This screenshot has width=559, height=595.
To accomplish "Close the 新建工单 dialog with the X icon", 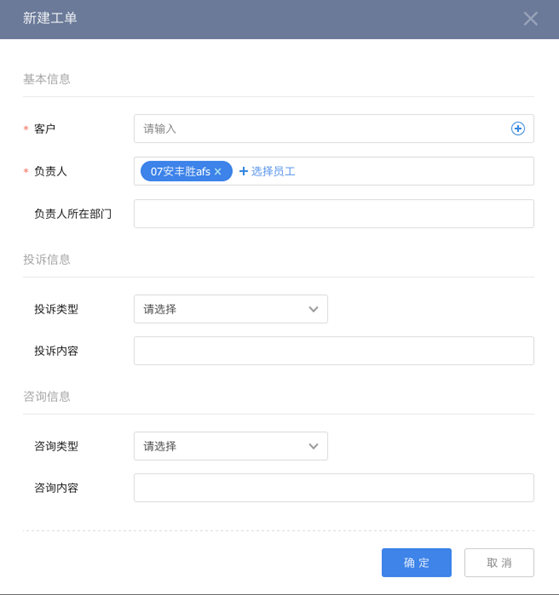I will coord(530,19).
